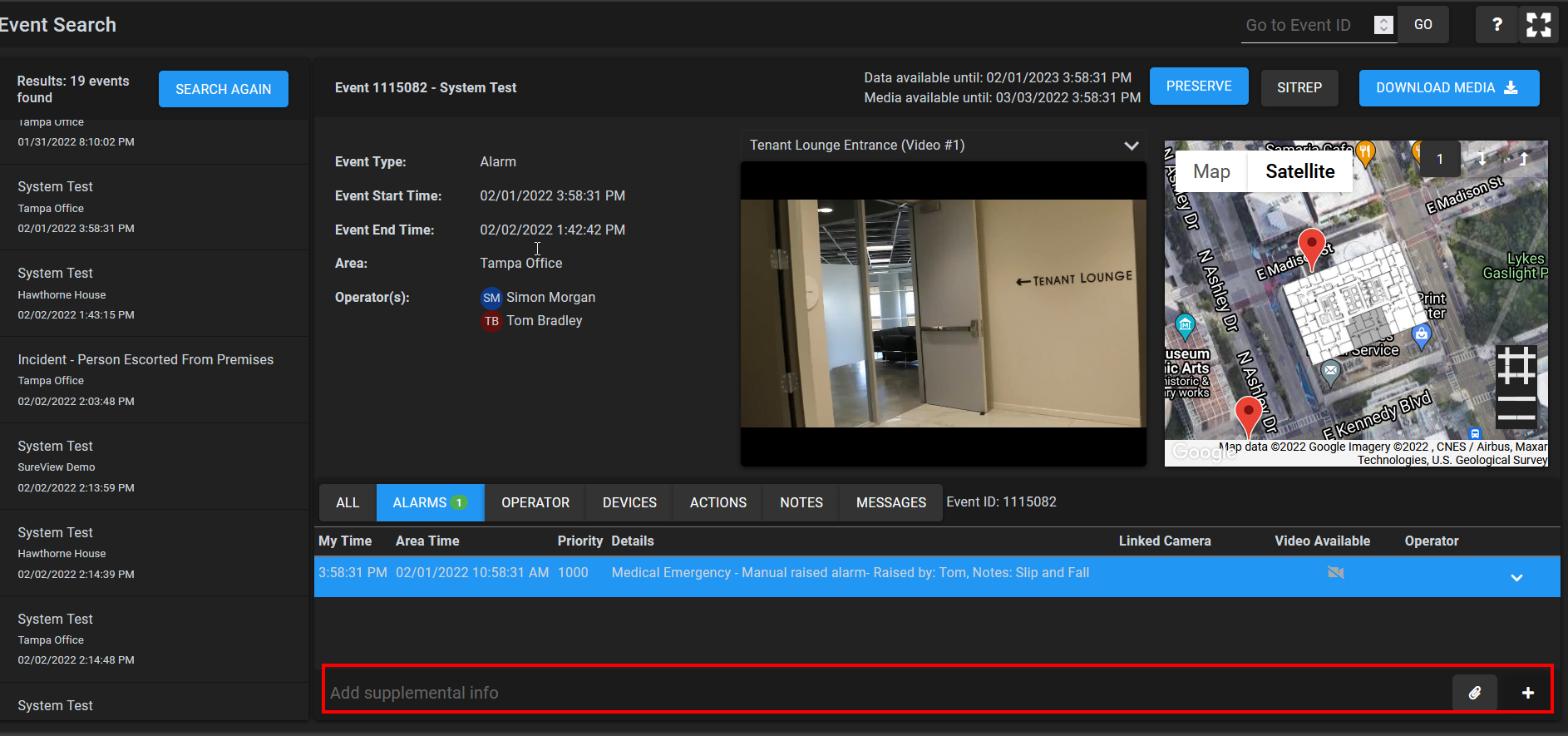Screen dimensions: 1568x736
Task: Click Simon Morgan's SM avatar
Action: (x=491, y=298)
